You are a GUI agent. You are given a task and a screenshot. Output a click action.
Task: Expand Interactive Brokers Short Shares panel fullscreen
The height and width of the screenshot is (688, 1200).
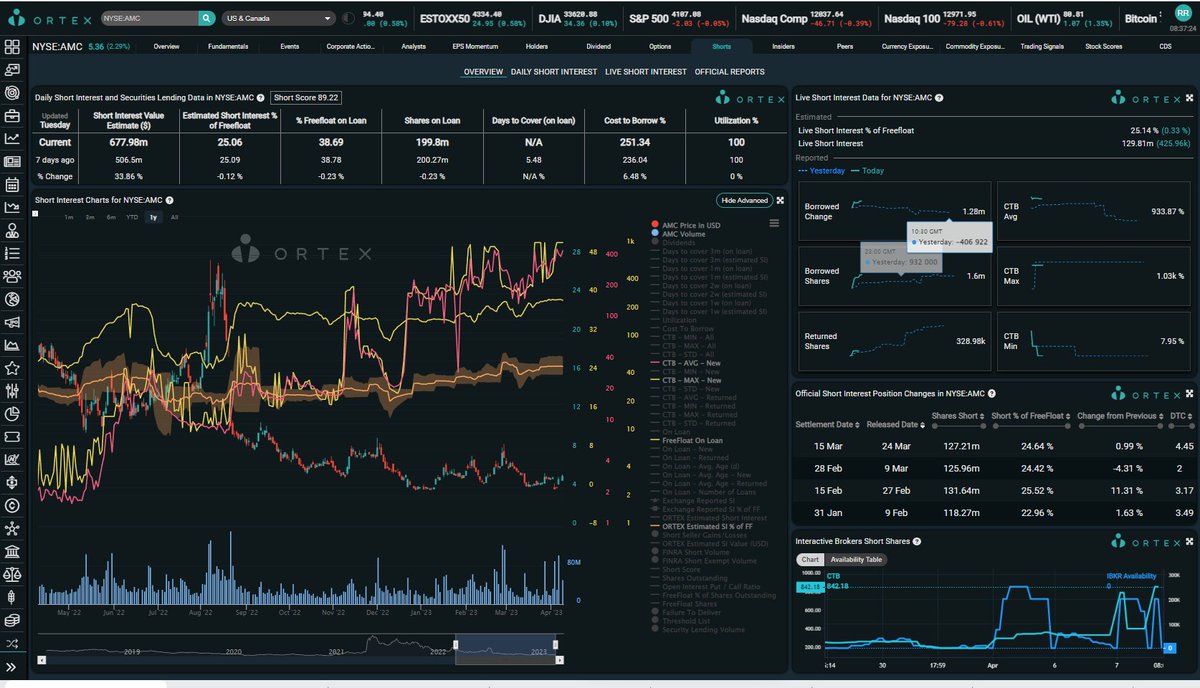[1189, 541]
